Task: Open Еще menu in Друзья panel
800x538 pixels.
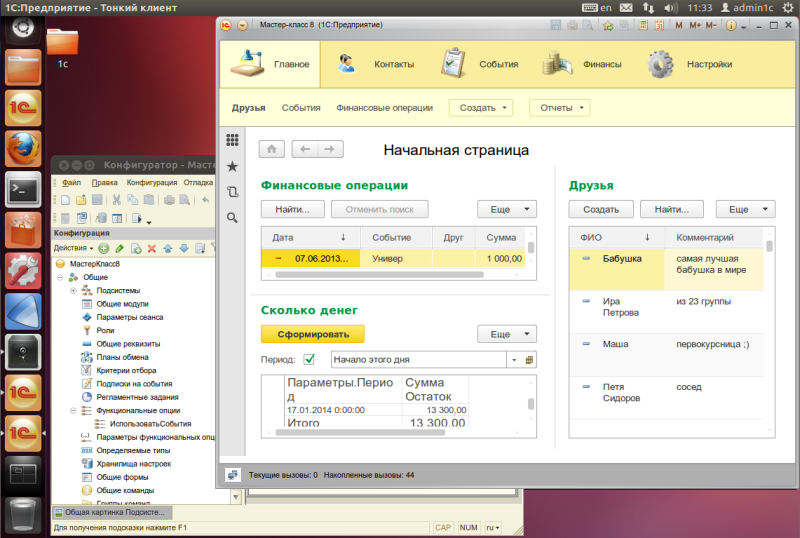Action: [745, 209]
